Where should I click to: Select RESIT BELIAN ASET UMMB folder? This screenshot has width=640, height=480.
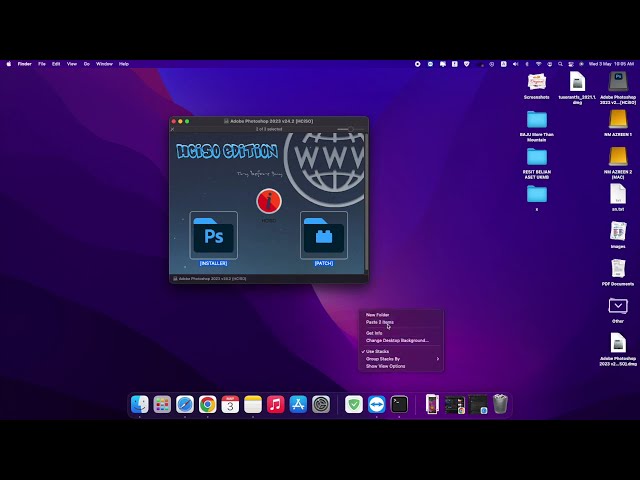coord(537,157)
